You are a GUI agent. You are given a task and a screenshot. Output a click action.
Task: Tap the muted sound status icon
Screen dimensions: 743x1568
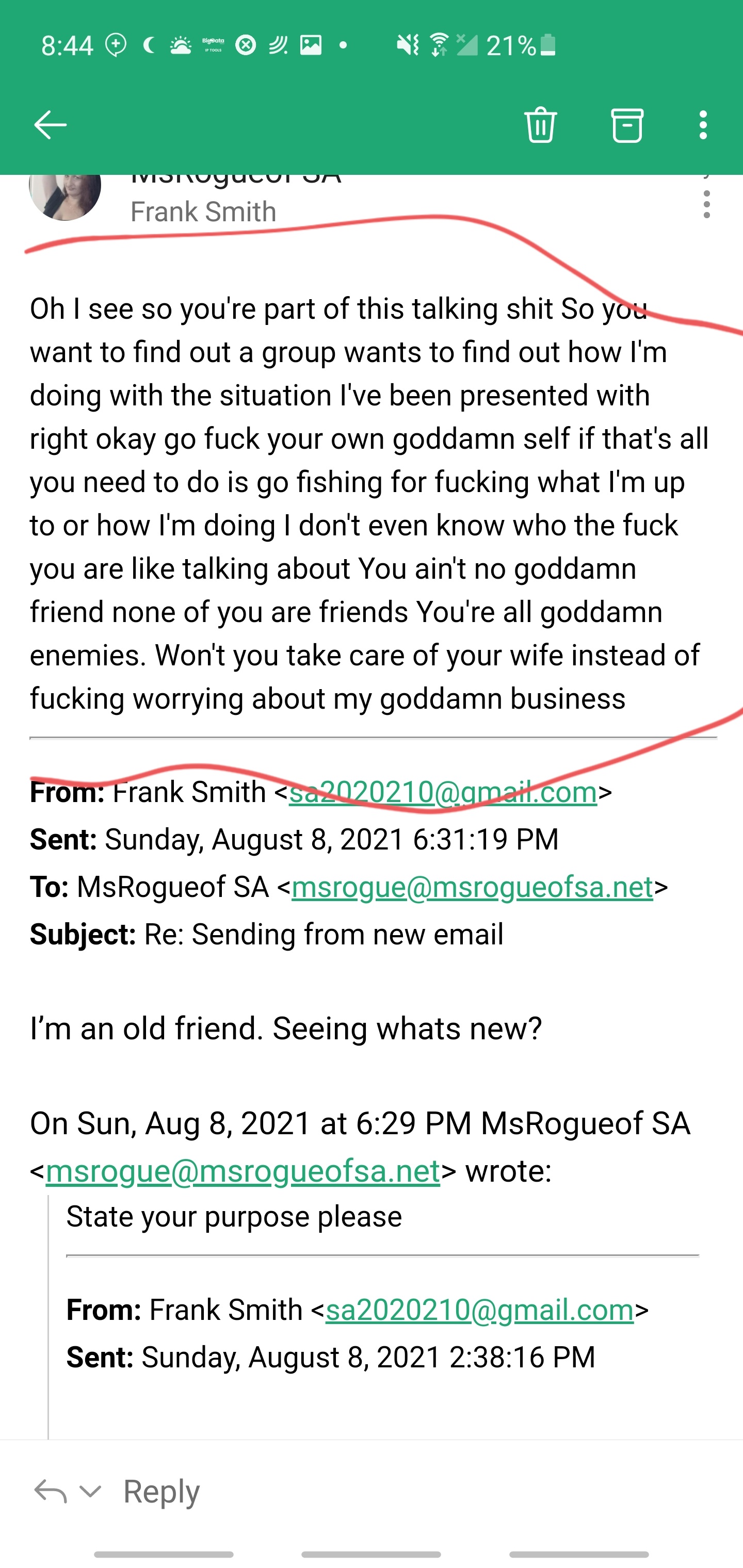coord(408,46)
